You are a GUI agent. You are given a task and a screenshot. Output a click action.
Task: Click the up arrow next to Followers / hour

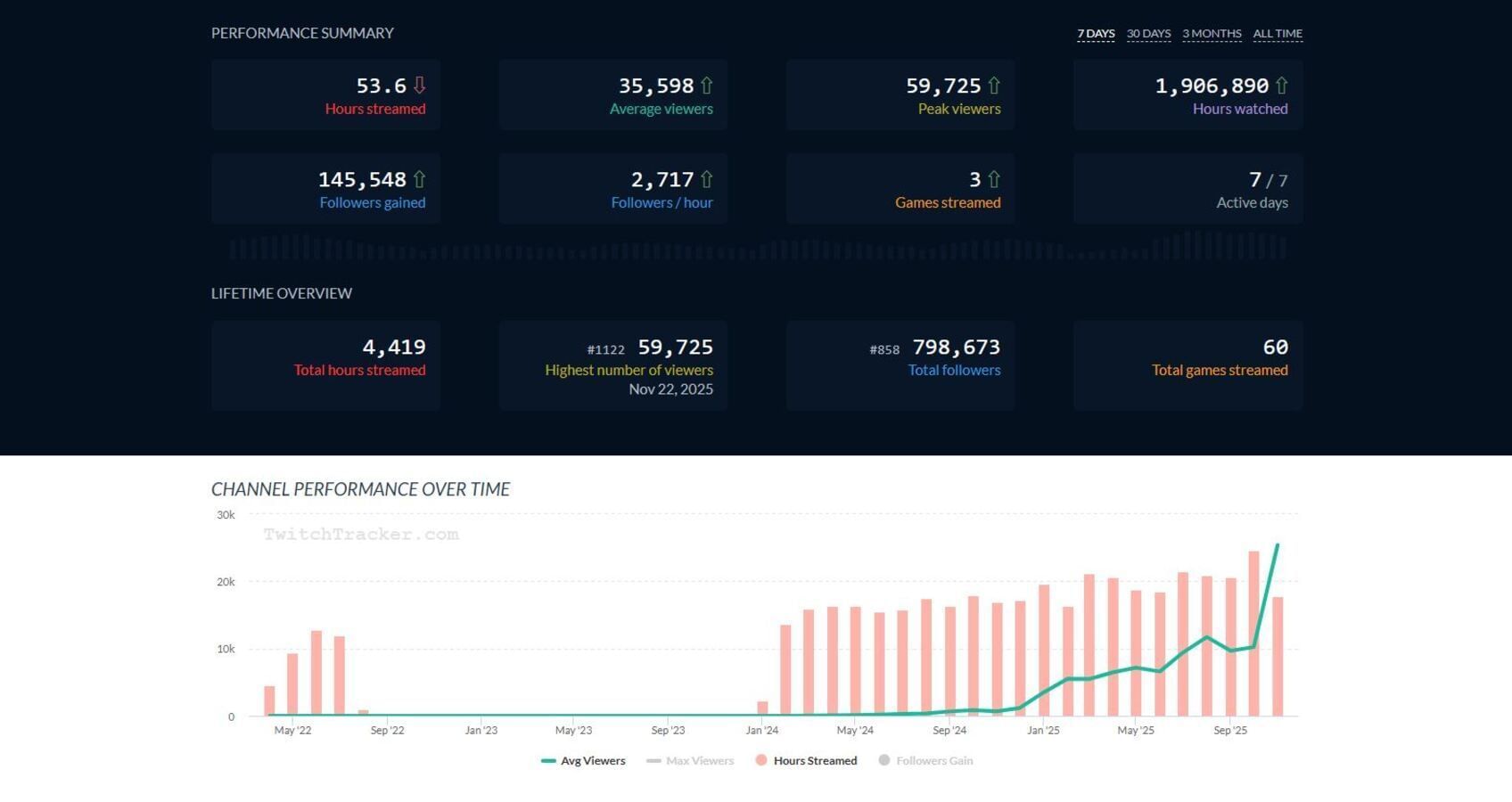click(706, 179)
